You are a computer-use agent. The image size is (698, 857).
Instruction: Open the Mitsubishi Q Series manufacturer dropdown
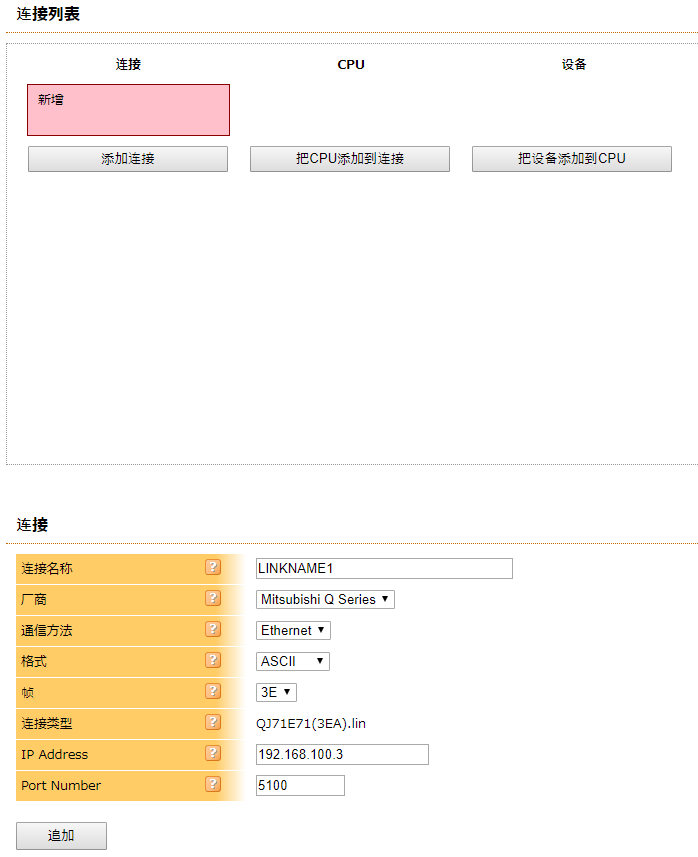(325, 600)
